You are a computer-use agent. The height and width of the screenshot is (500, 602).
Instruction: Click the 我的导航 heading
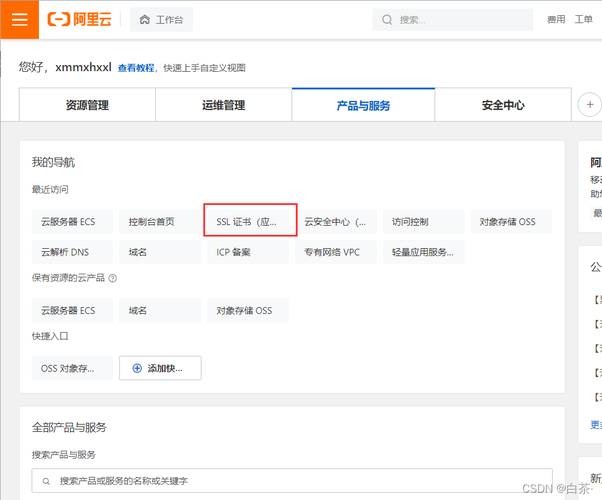click(x=53, y=162)
